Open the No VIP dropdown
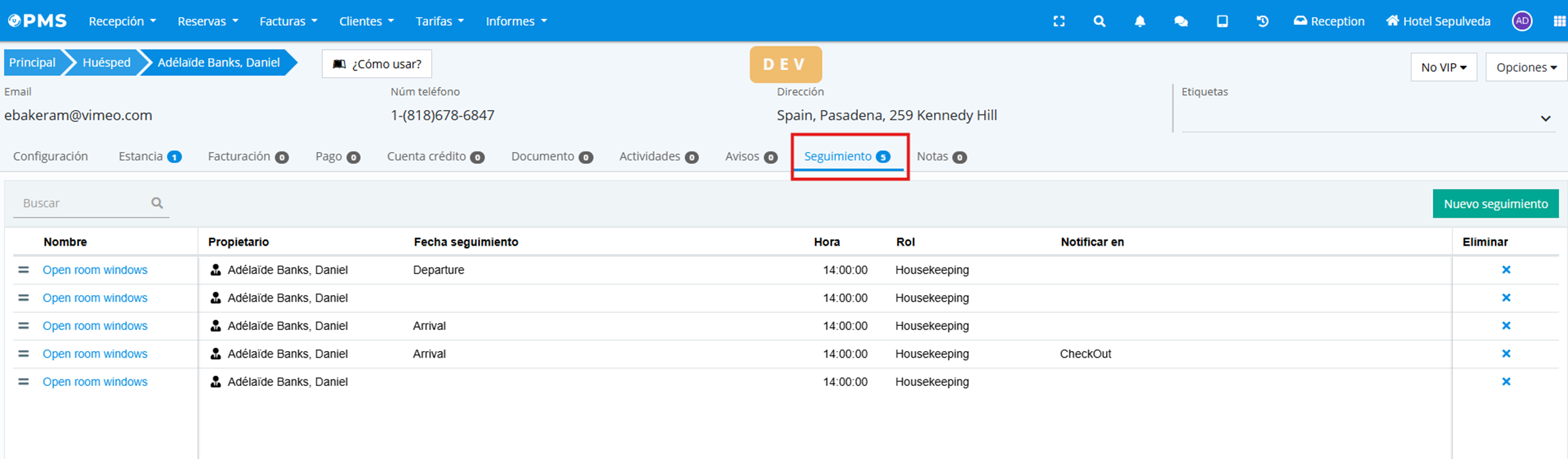This screenshot has height=459, width=1568. 1443,67
